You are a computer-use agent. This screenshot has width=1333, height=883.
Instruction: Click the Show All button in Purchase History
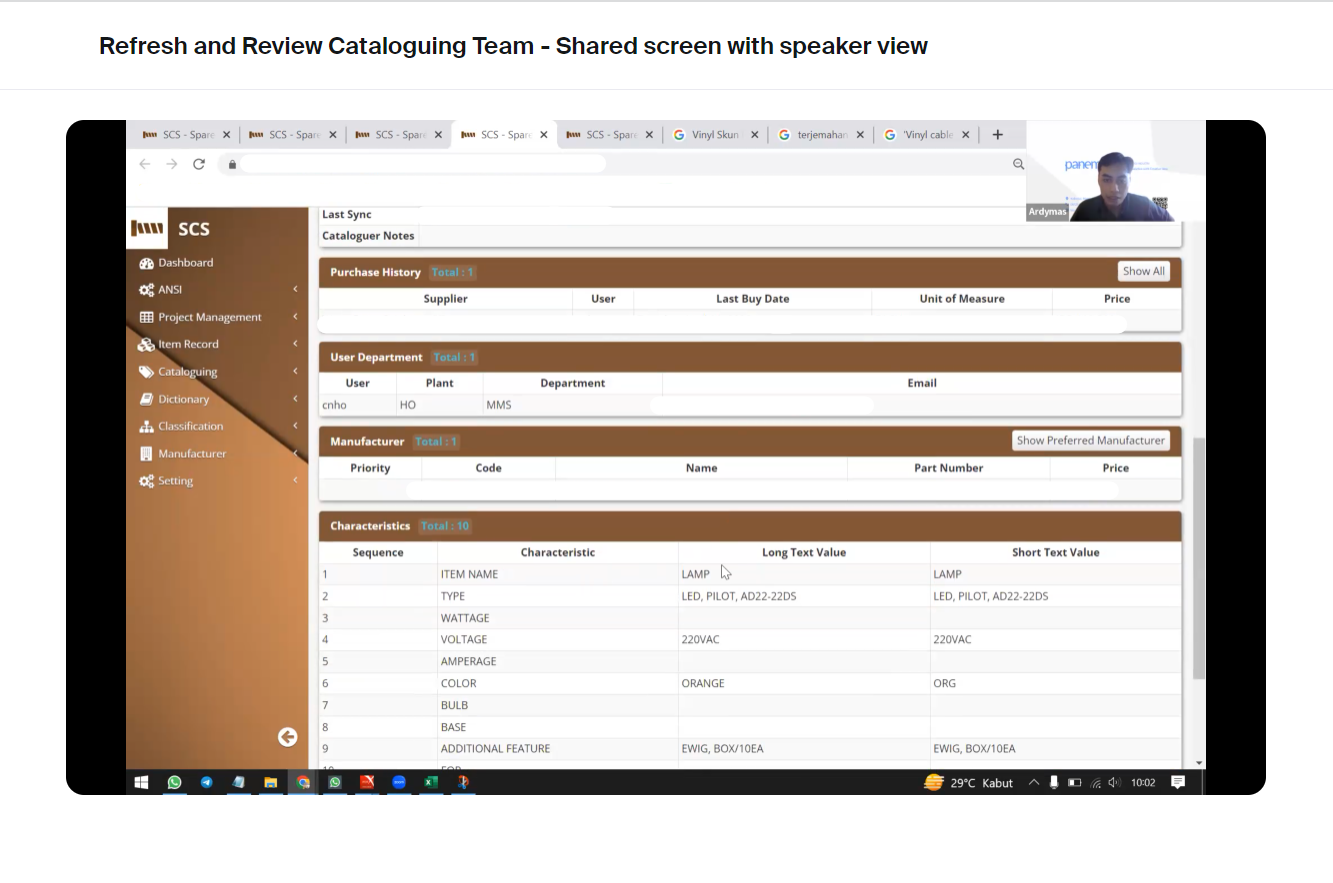[x=1143, y=270]
